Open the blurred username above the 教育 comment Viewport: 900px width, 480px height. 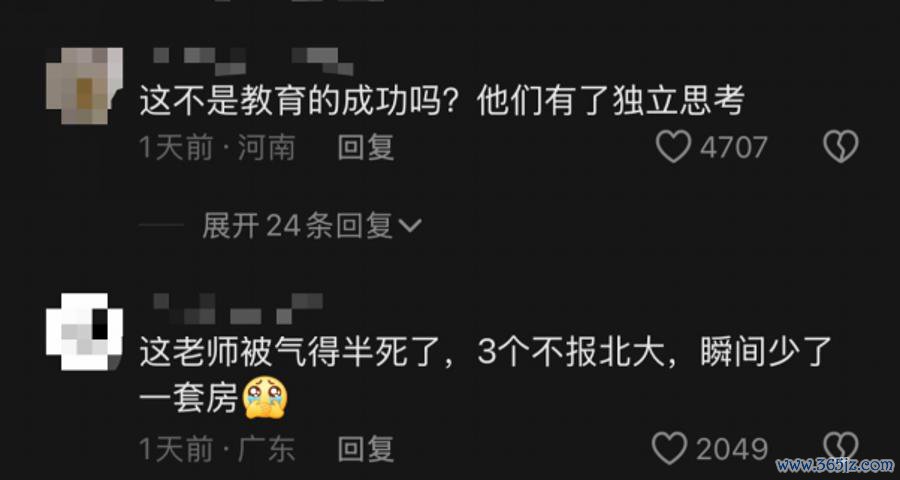253,61
